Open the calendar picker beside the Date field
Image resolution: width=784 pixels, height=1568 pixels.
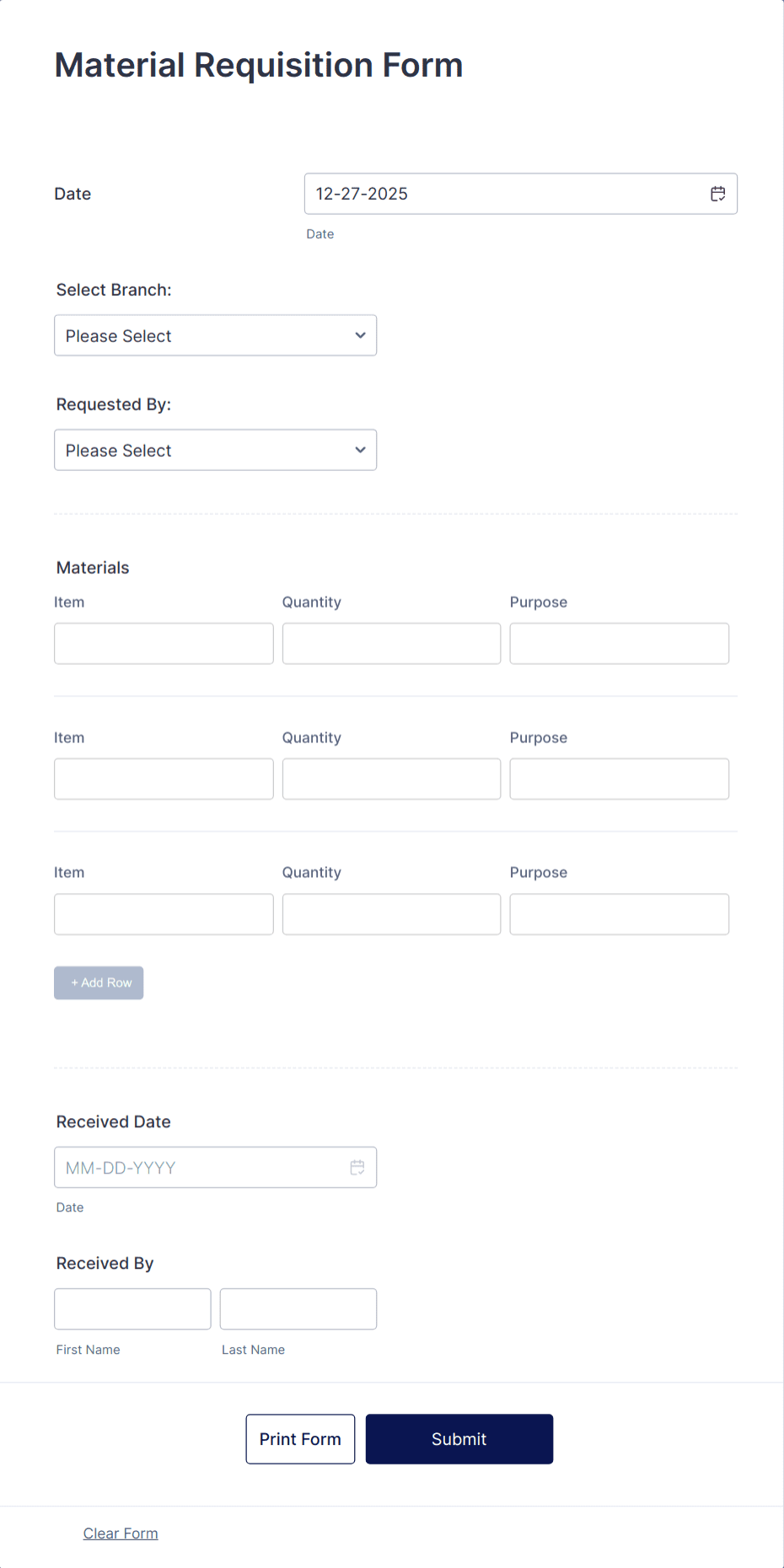(717, 194)
